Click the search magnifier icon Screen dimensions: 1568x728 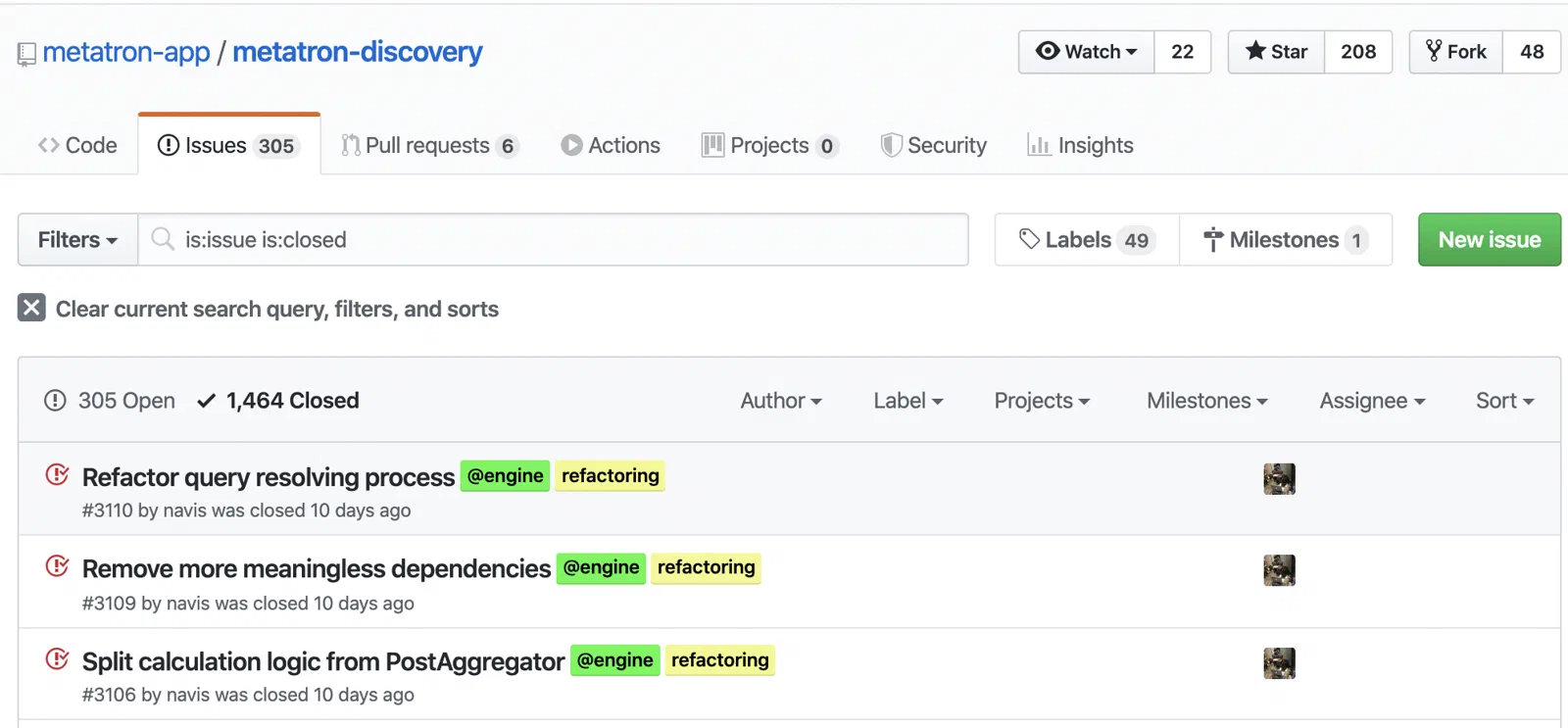[x=163, y=239]
